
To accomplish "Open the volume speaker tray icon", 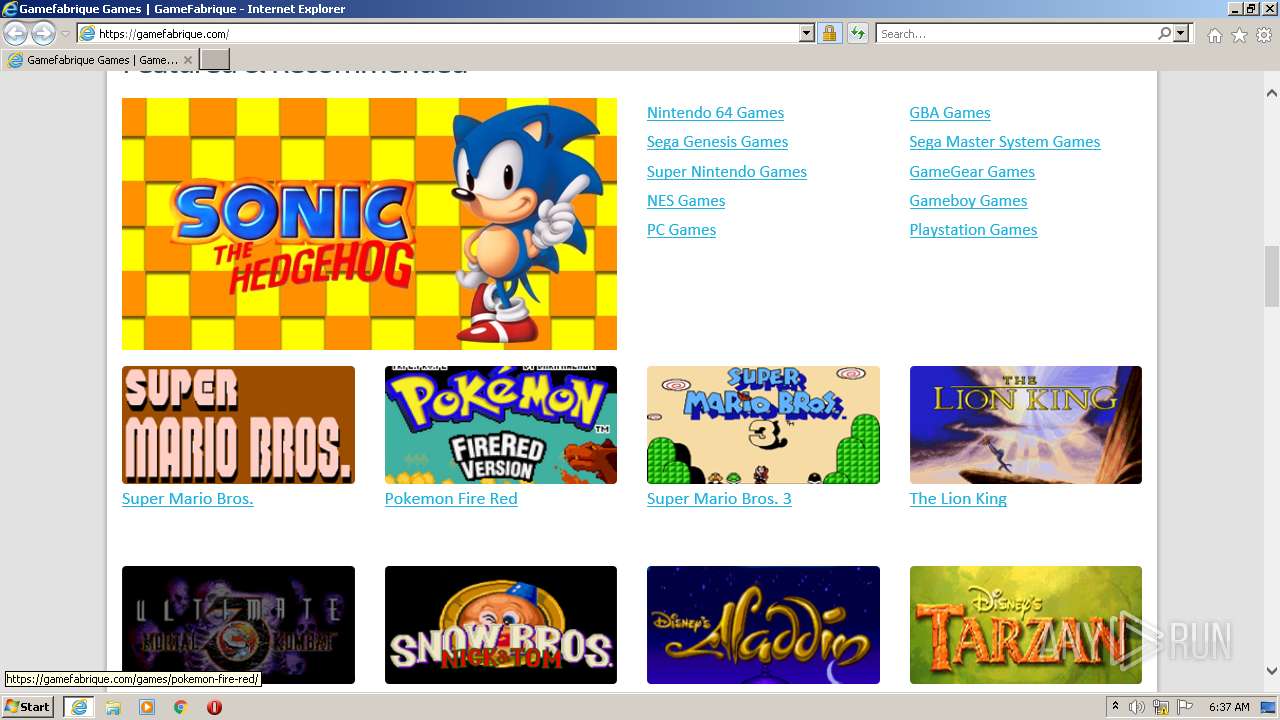I will pyautogui.click(x=1137, y=707).
